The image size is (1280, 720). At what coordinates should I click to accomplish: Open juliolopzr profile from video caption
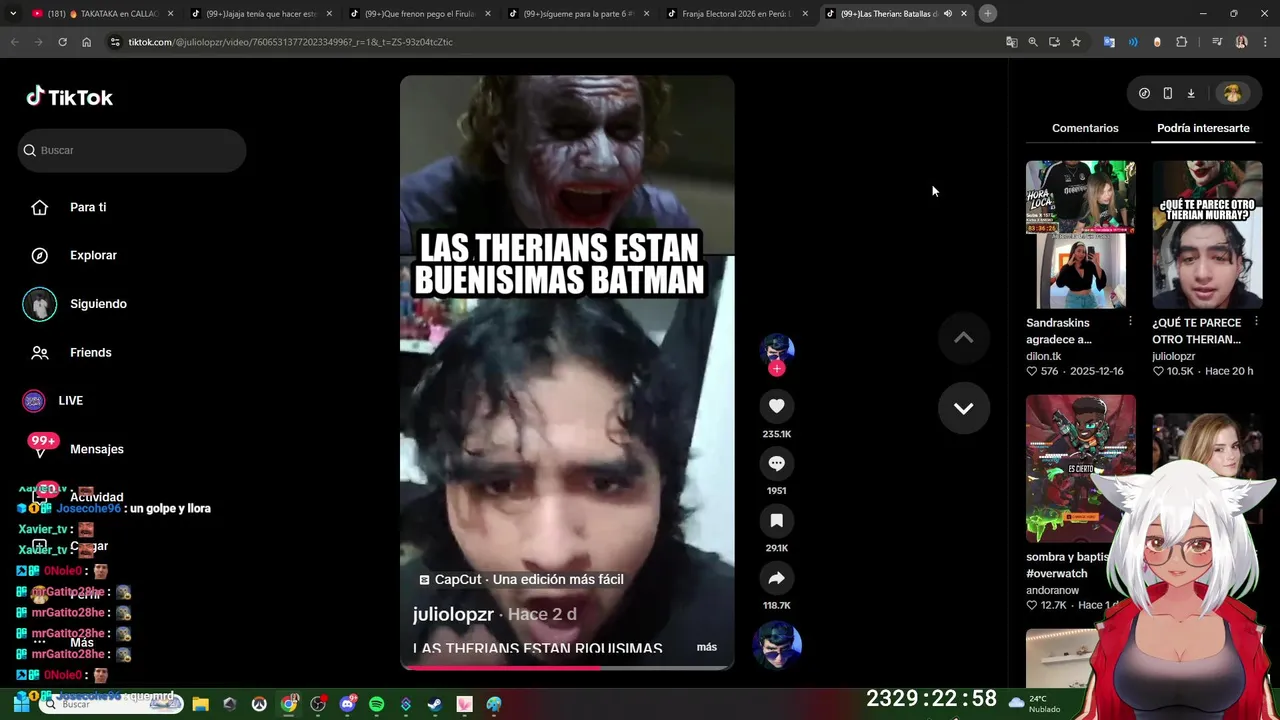(453, 614)
